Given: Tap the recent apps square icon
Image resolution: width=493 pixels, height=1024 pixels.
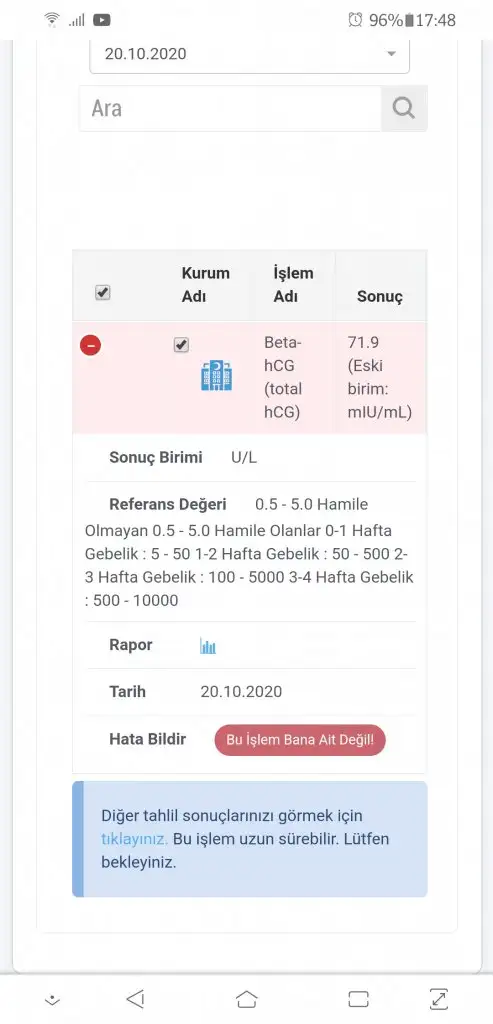Looking at the screenshot, I should tap(358, 999).
